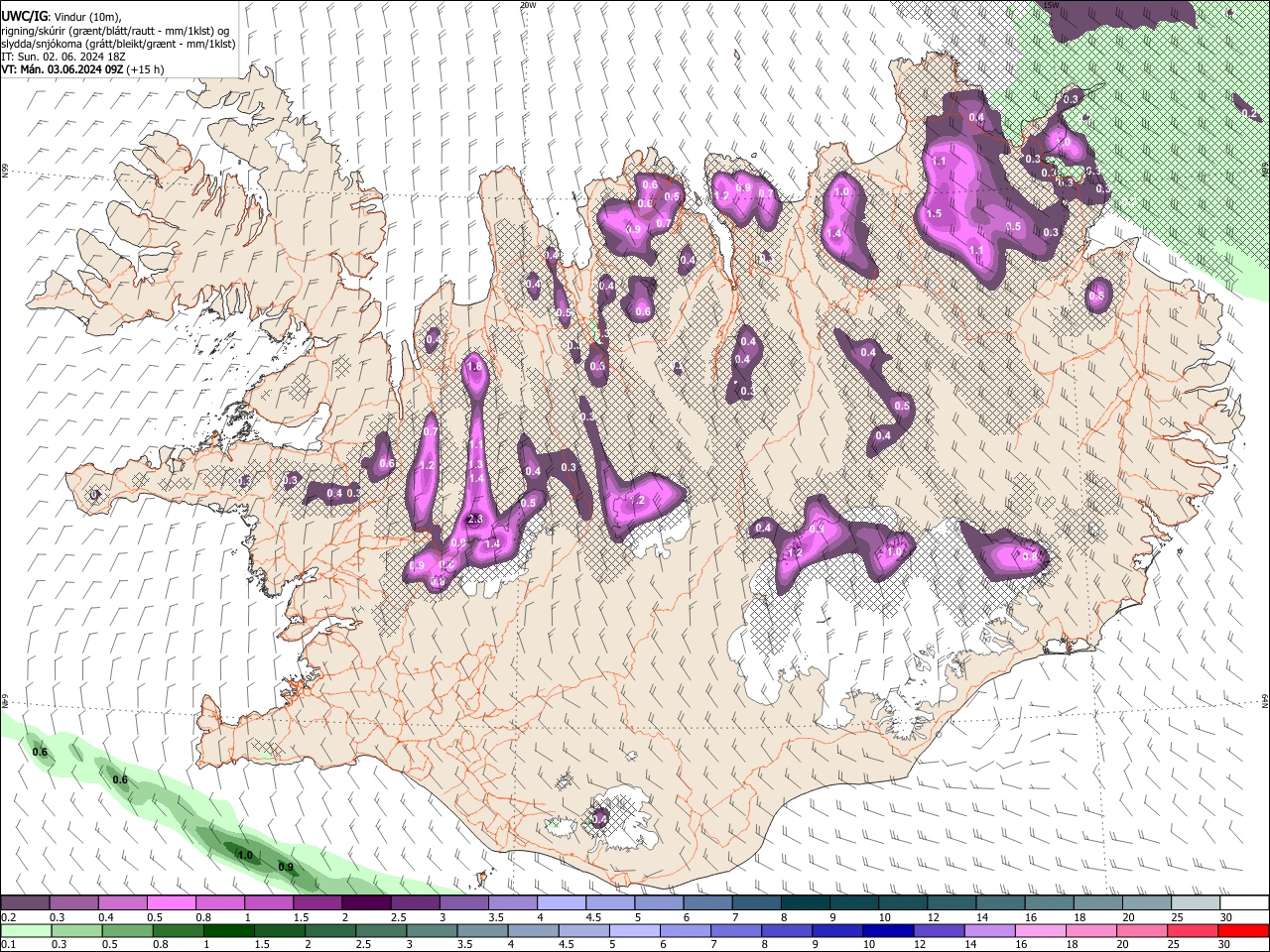Click the '1.8' snowfall value on the map
This screenshot has width=1270, height=952.
click(x=474, y=367)
